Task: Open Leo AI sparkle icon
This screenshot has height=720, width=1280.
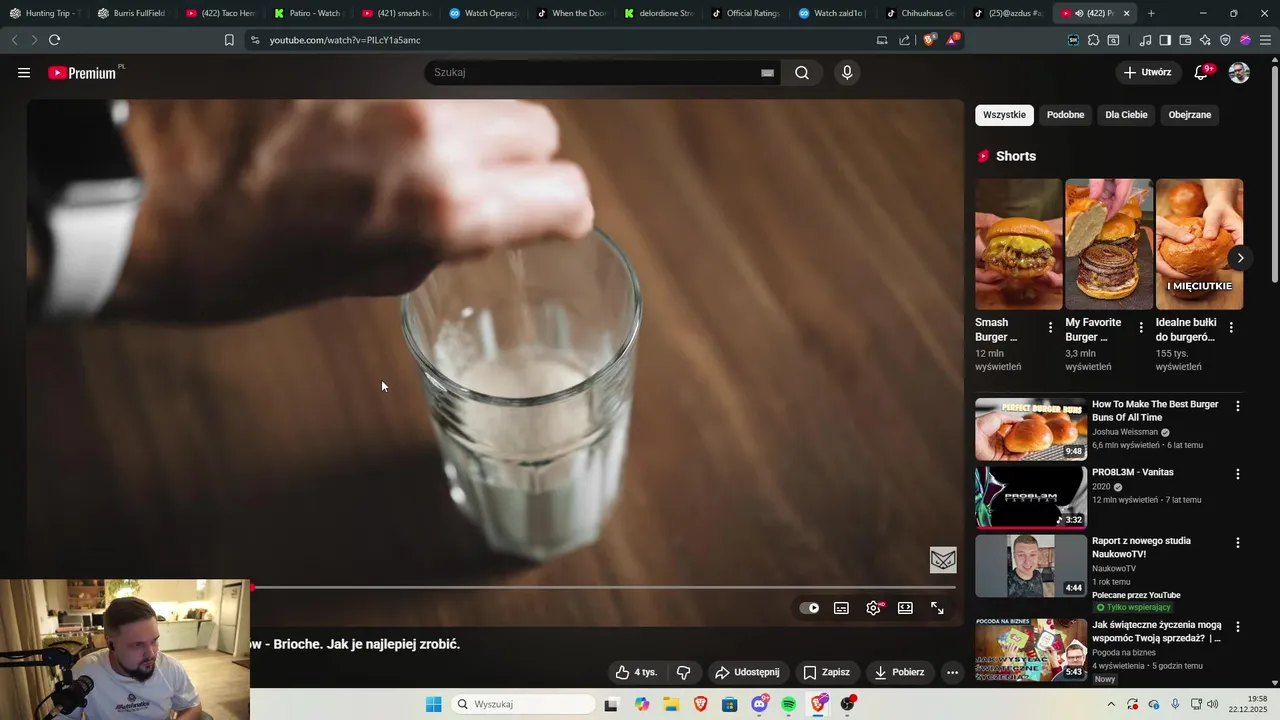Action: click(x=1205, y=40)
